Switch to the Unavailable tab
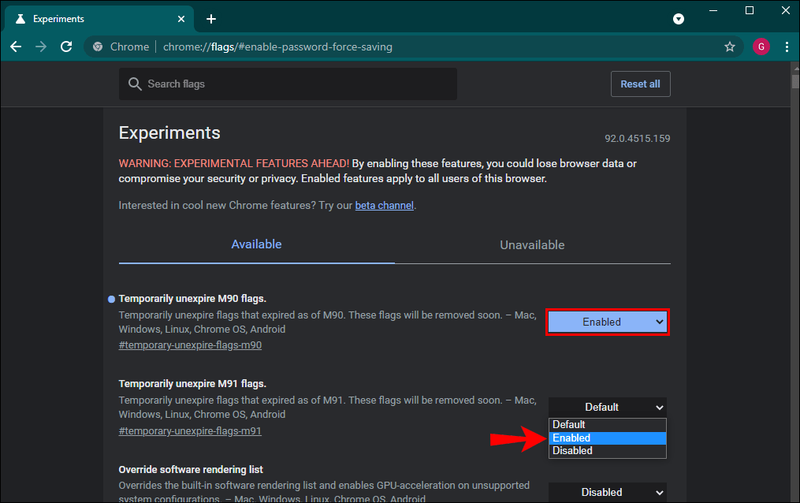Screen dimensions: 800x503 [x=532, y=245]
